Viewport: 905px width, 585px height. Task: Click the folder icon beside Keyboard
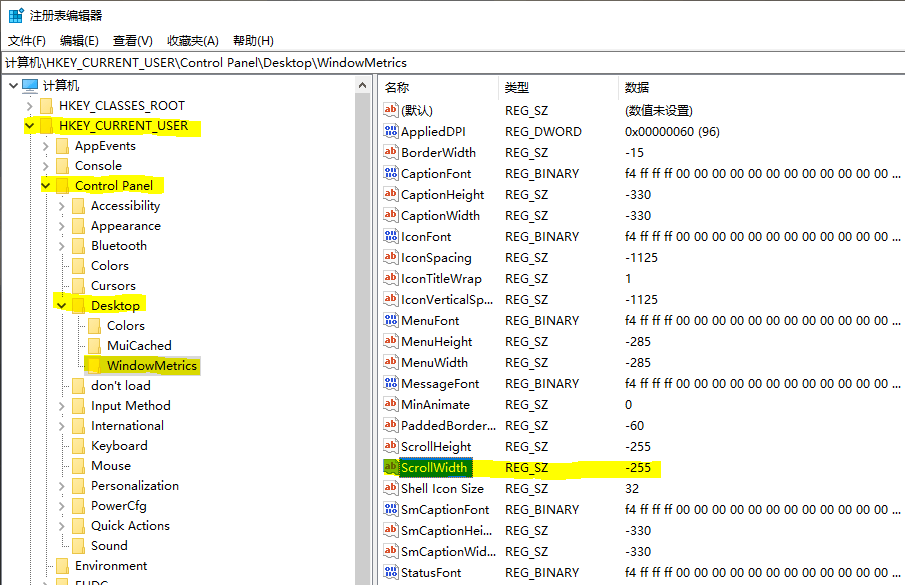pos(79,446)
